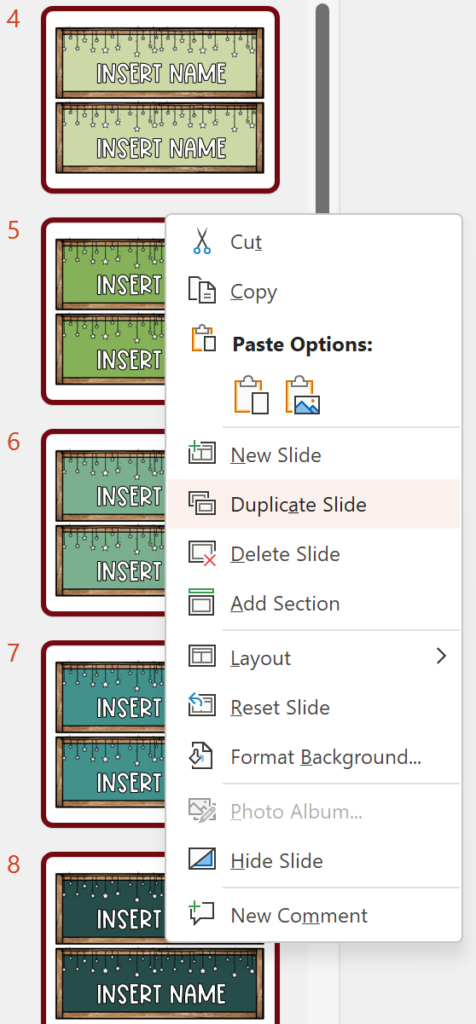This screenshot has width=476, height=1024.
Task: Click the scissors Cut icon
Action: coord(202,242)
